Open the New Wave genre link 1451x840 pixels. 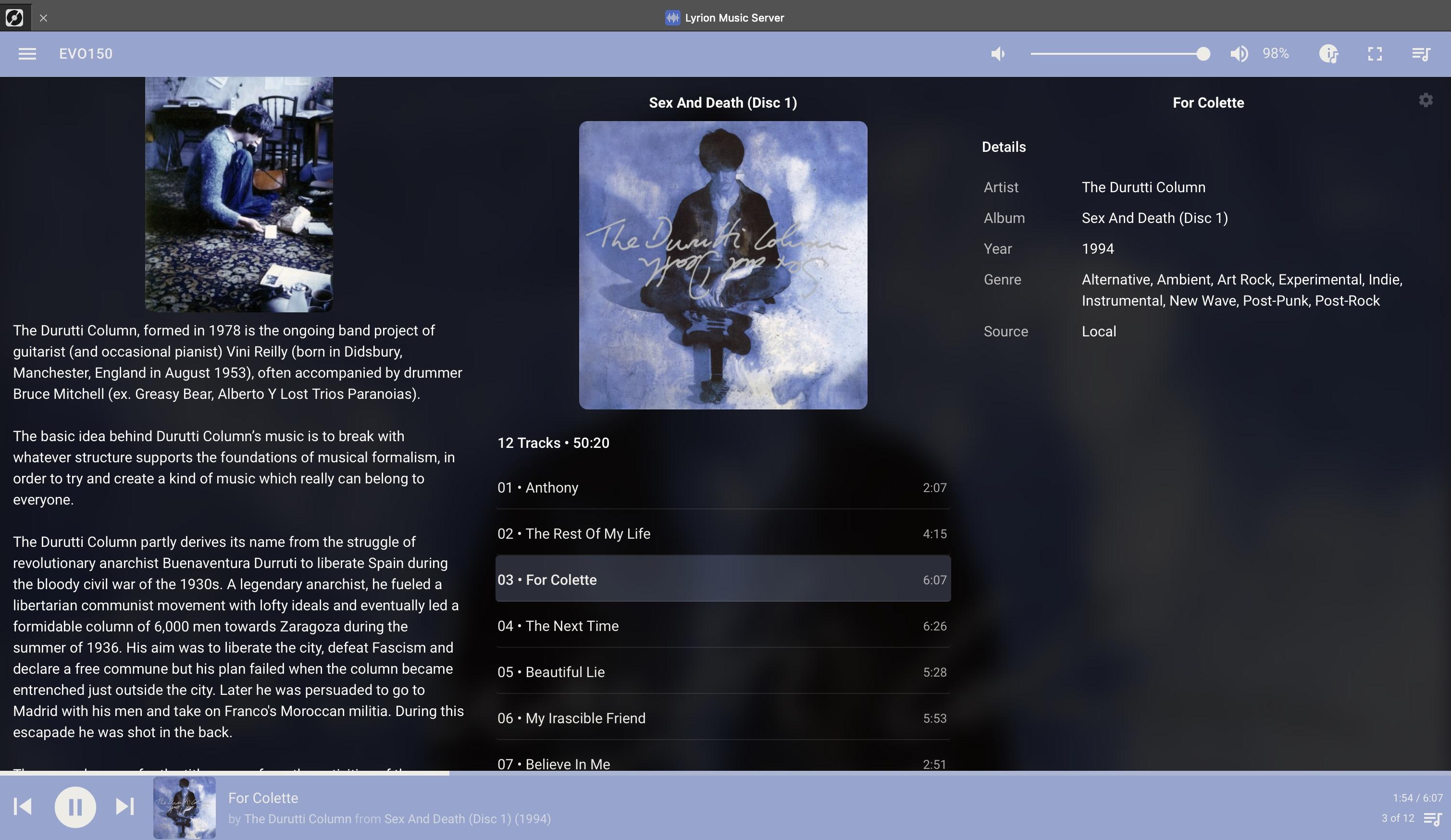[1202, 301]
